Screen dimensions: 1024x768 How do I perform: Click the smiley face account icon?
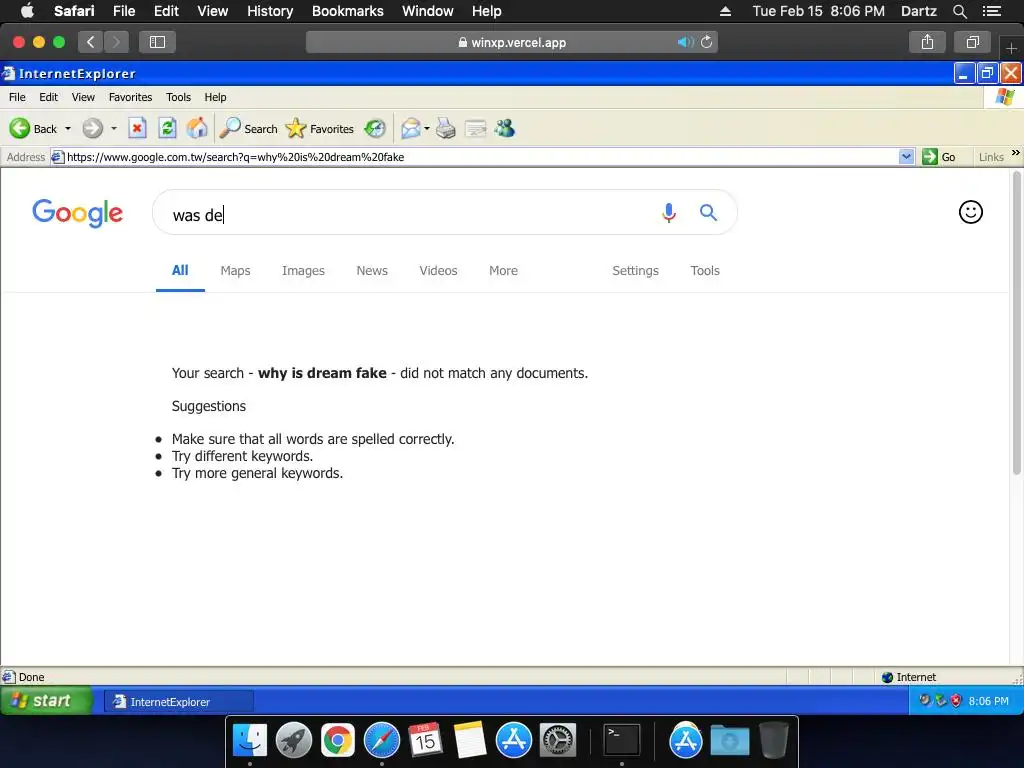coord(970,212)
